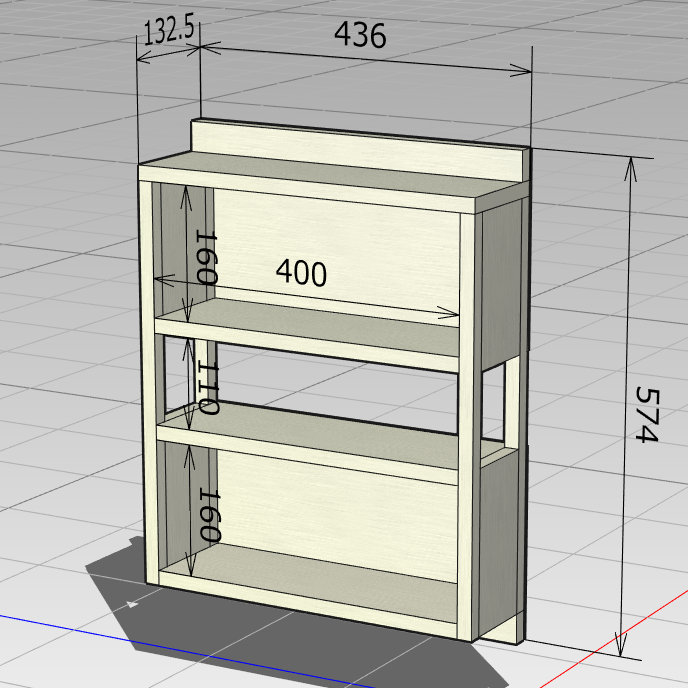The width and height of the screenshot is (688, 688).
Task: Select the upper shelf board
Action: pyautogui.click(x=310, y=330)
